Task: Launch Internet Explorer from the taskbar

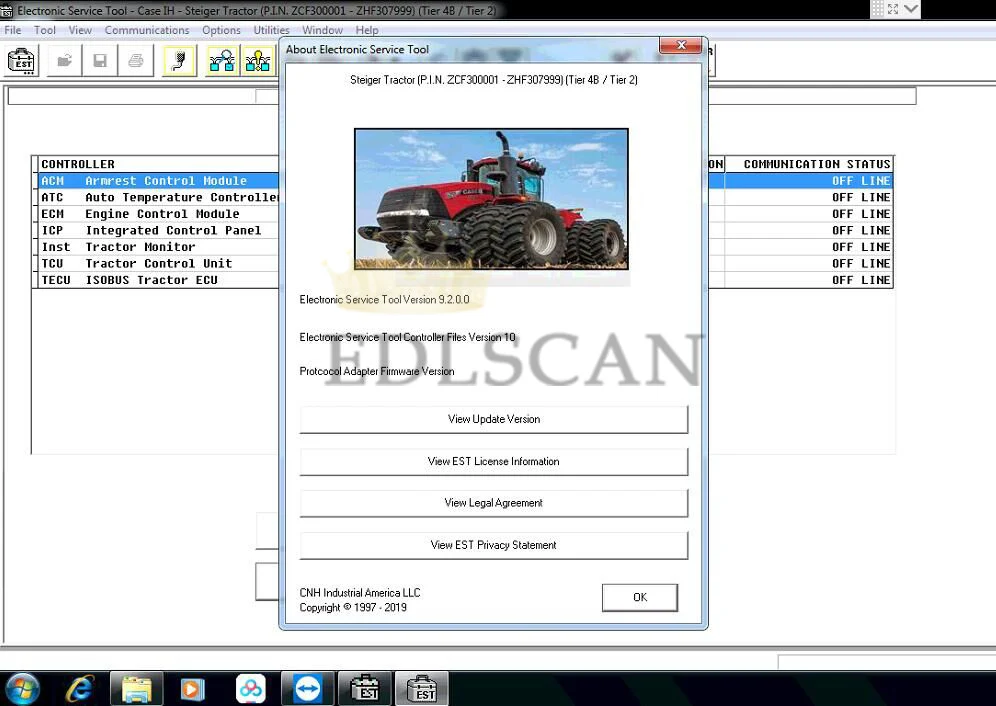Action: tap(80, 689)
